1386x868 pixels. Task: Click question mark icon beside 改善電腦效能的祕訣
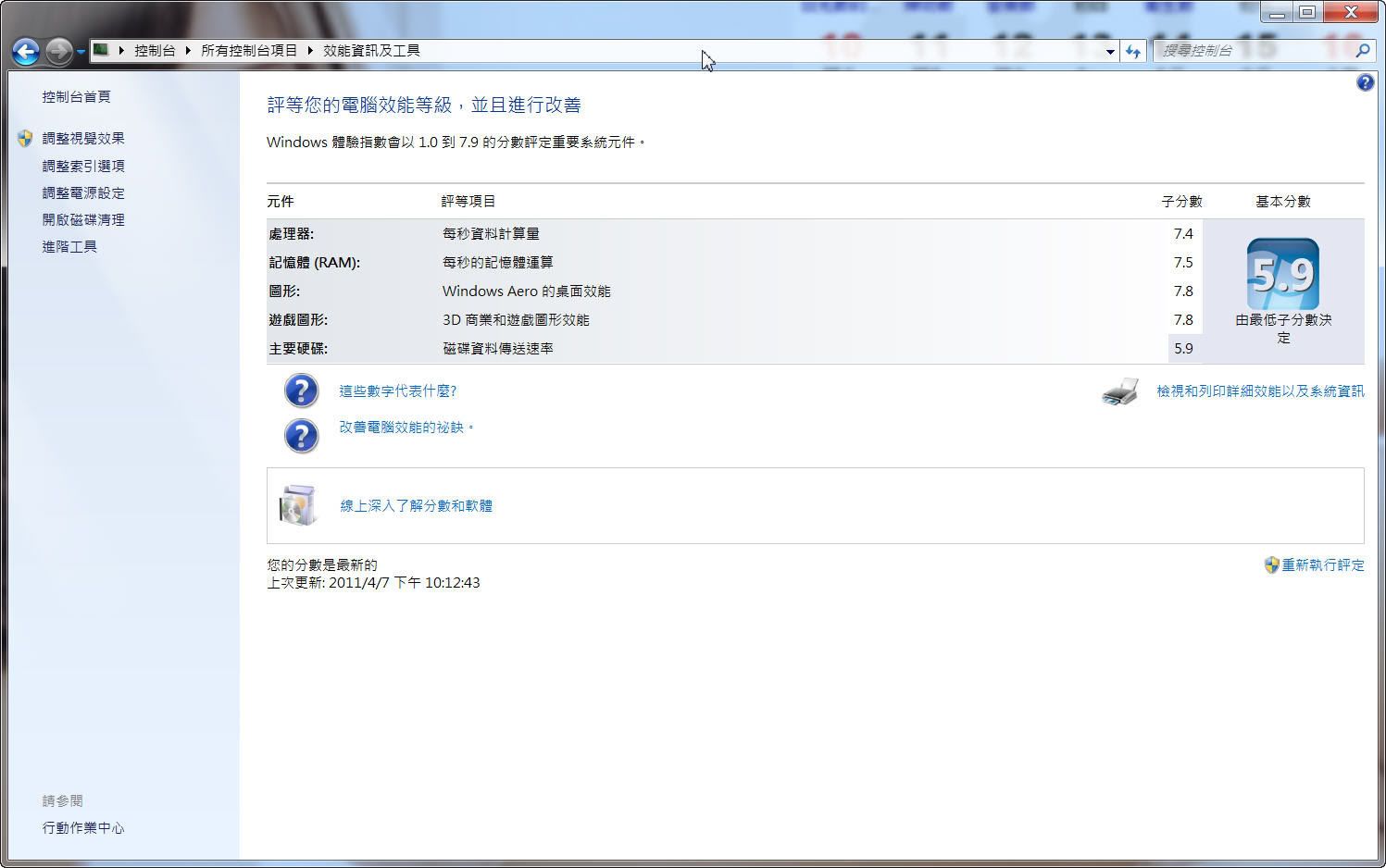[301, 435]
